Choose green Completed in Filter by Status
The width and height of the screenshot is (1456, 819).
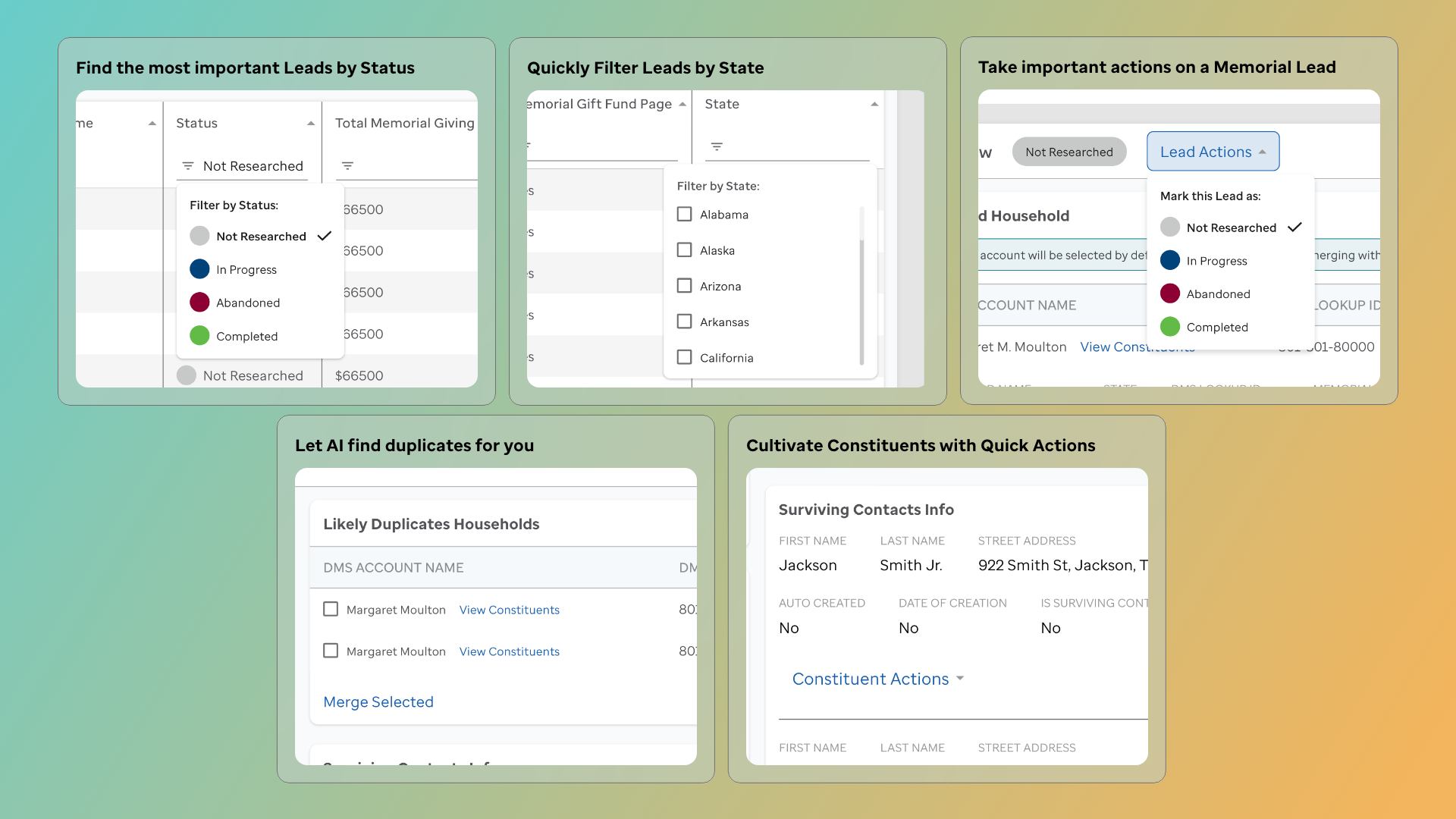click(246, 336)
